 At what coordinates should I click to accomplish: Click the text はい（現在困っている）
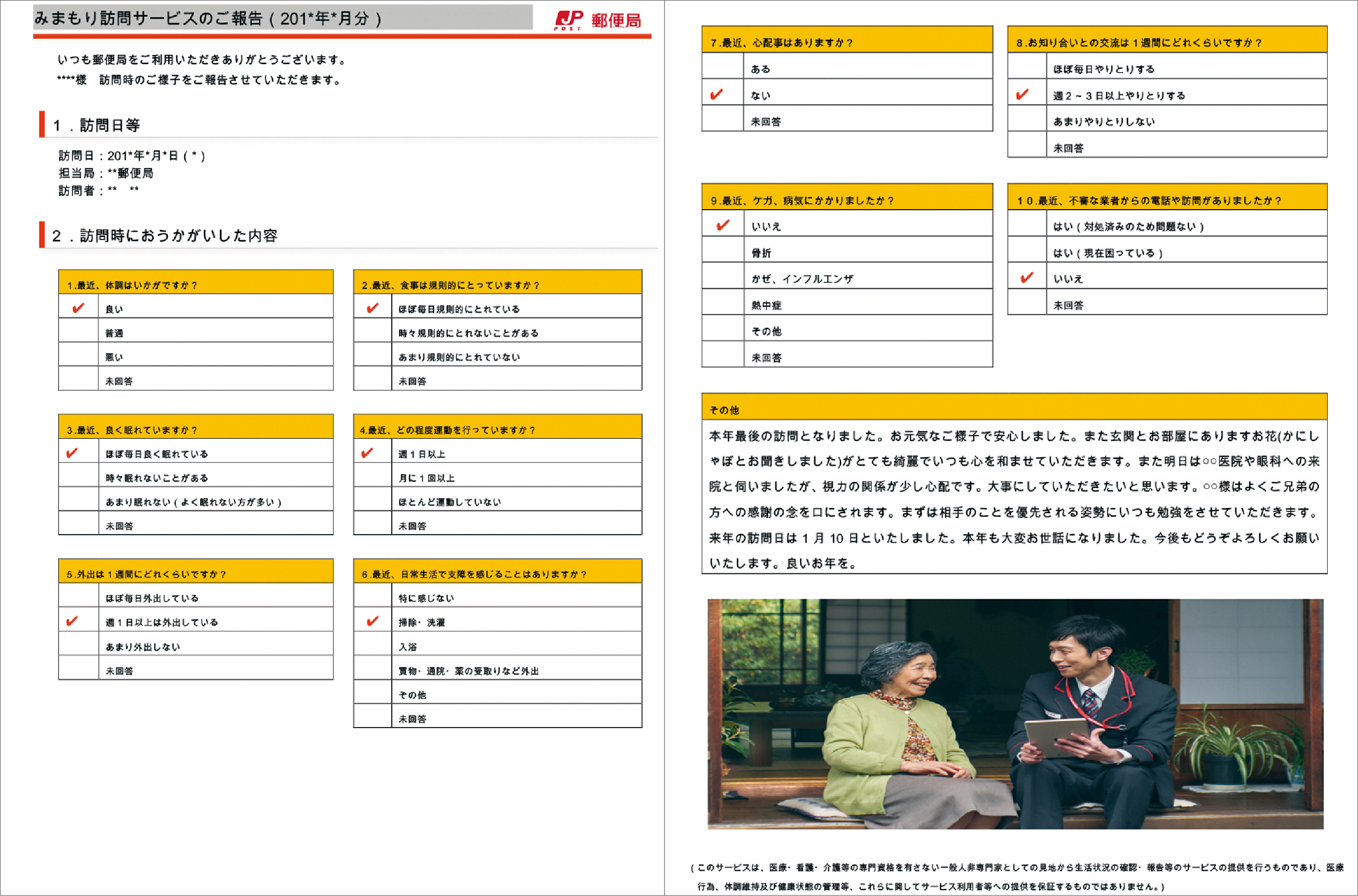1108,252
